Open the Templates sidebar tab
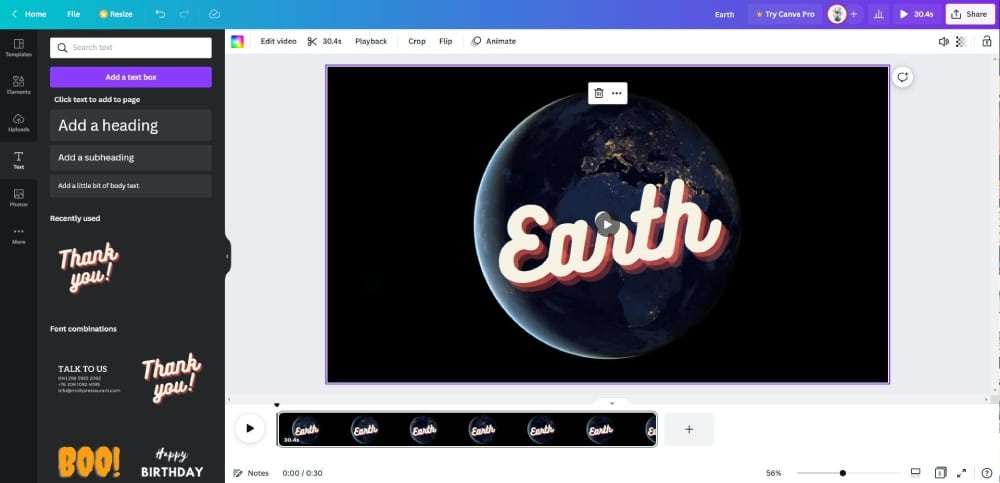Screen dimensions: 1000x483 point(18,48)
